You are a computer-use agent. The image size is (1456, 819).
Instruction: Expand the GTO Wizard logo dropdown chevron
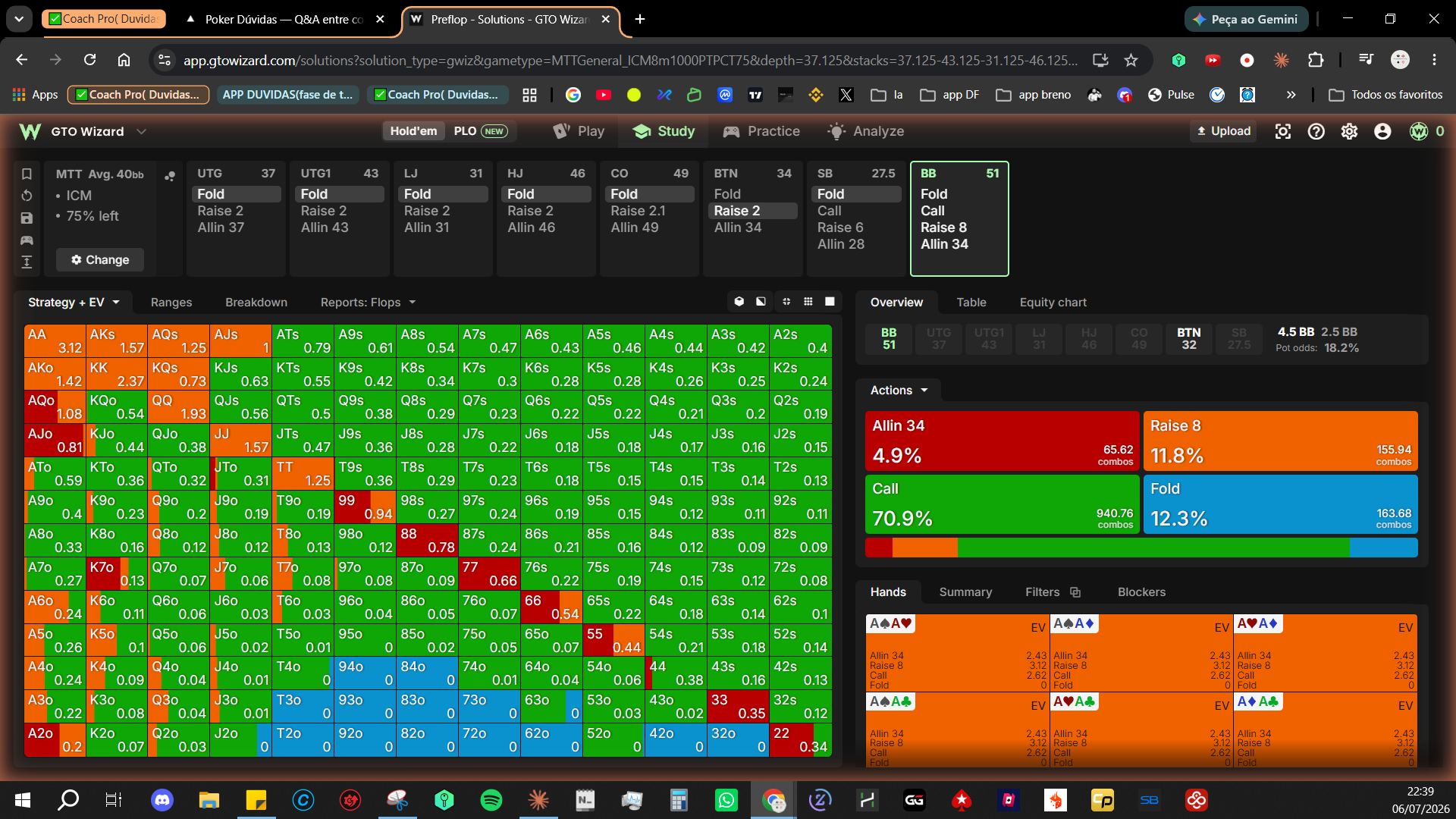click(141, 131)
